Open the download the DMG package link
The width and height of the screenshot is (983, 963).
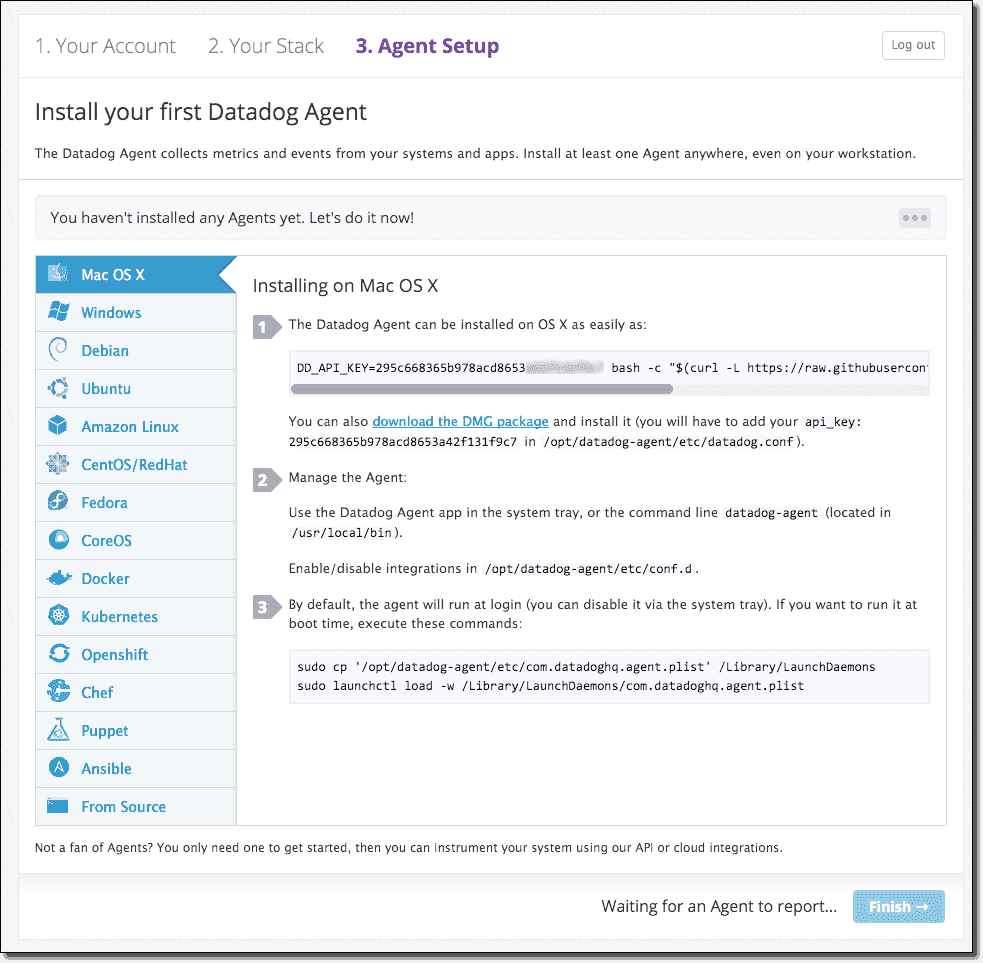click(460, 421)
